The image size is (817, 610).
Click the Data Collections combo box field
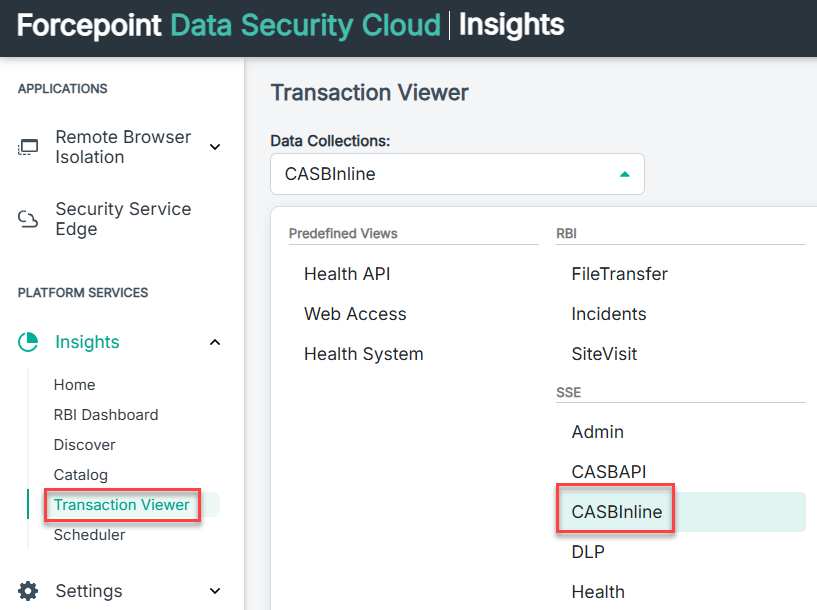click(x=457, y=174)
